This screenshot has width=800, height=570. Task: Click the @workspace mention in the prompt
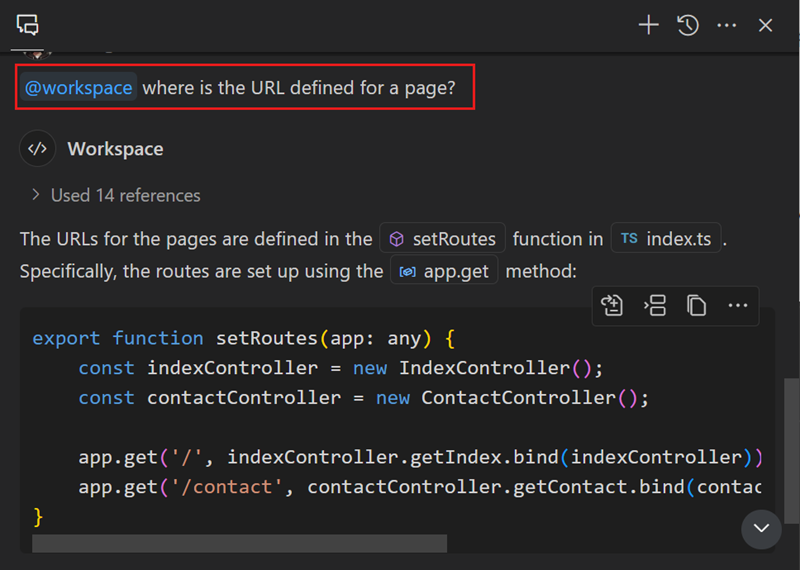click(x=78, y=88)
